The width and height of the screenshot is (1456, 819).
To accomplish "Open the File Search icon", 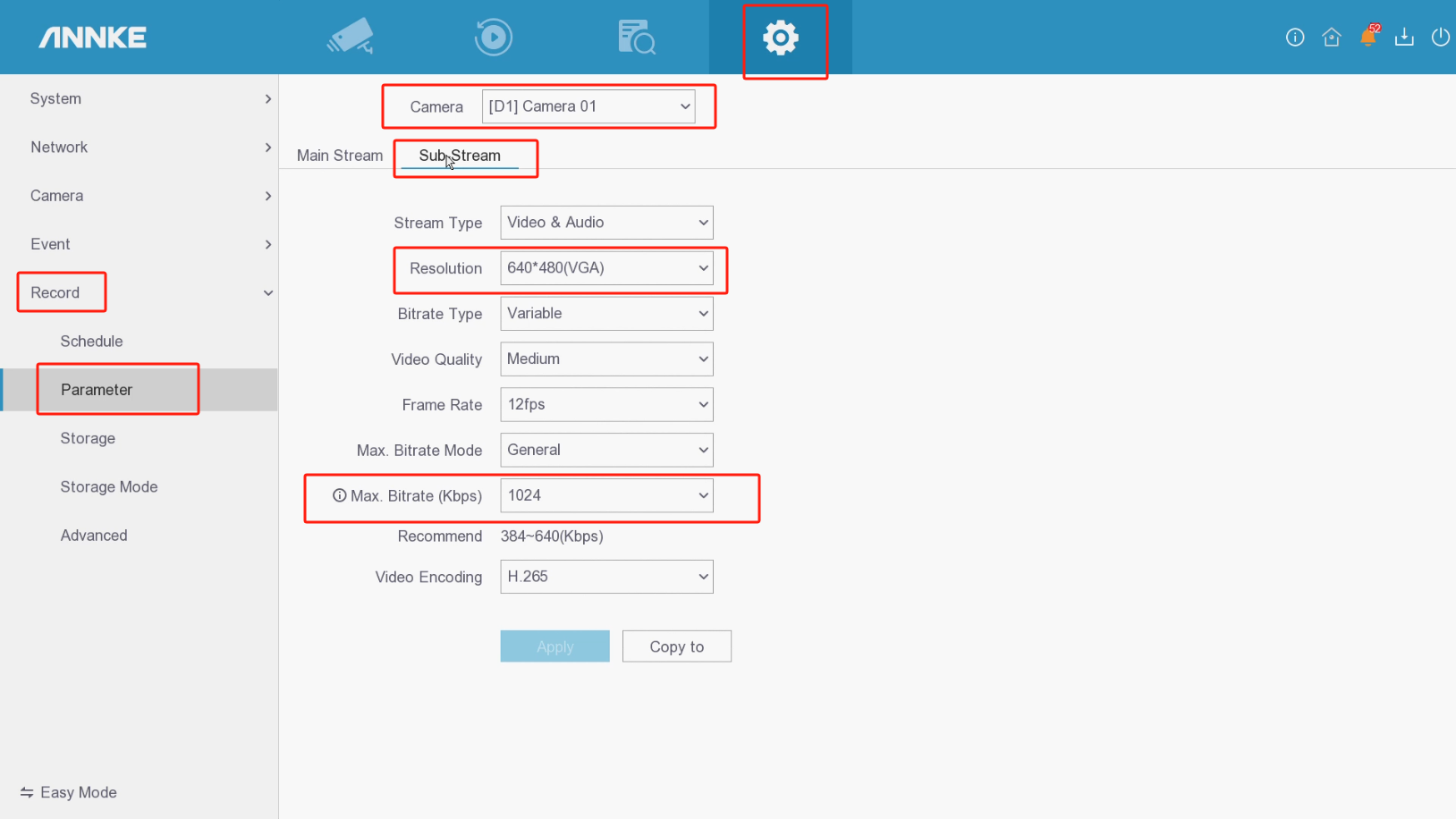I will pos(636,36).
